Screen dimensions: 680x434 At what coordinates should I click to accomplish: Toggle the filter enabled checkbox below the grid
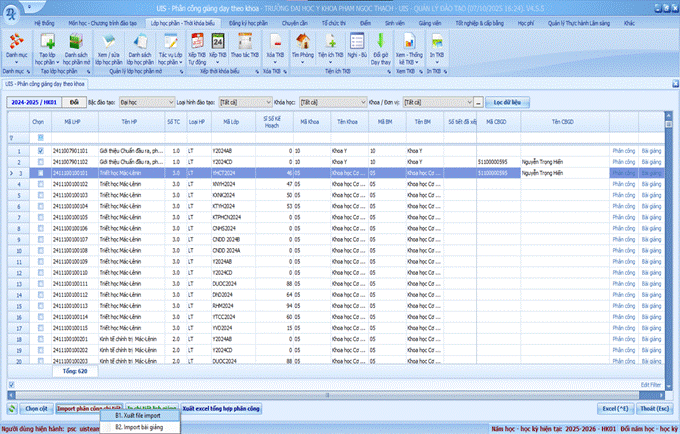[11, 385]
